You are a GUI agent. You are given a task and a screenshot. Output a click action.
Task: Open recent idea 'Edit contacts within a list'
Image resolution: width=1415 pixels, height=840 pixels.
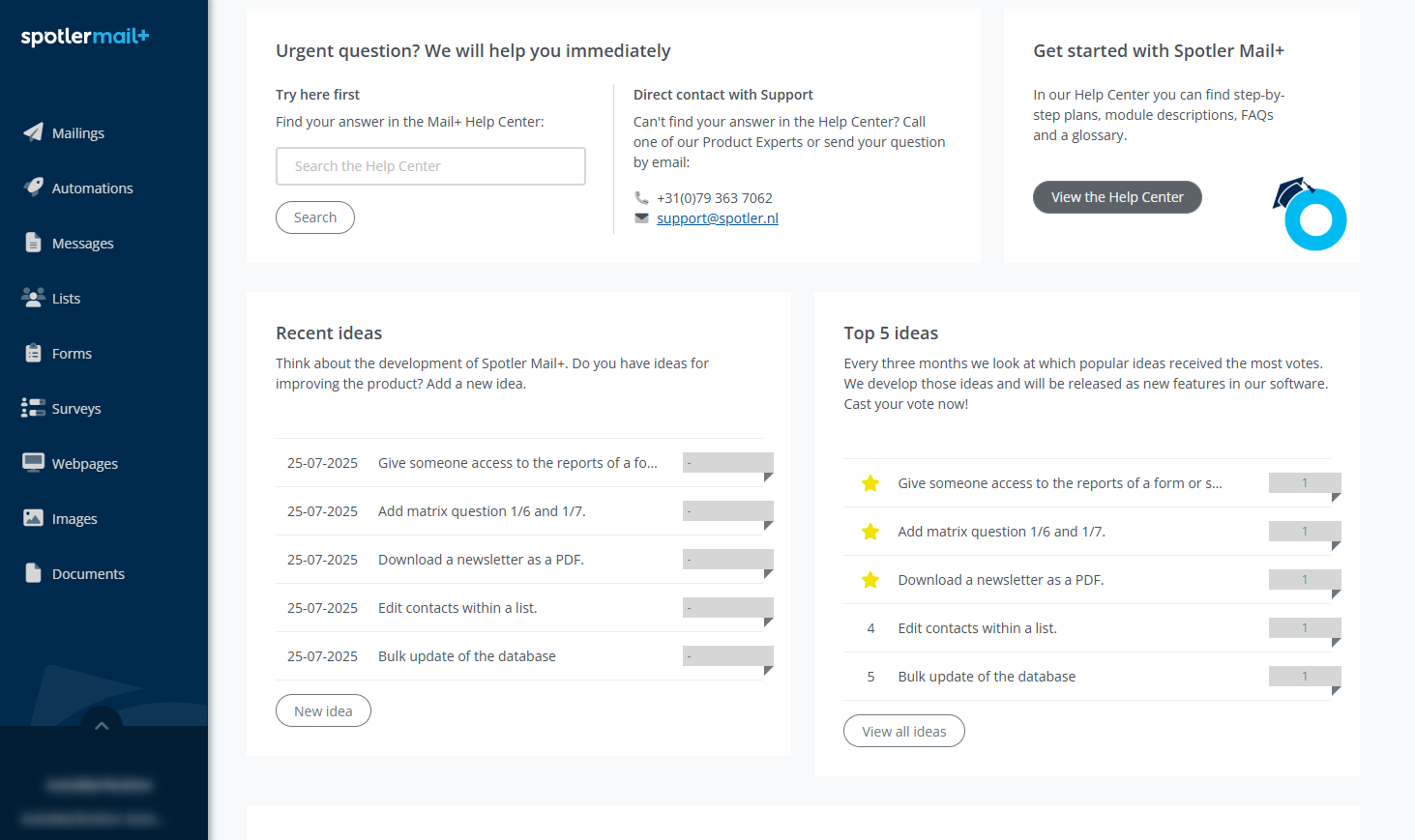(457, 608)
